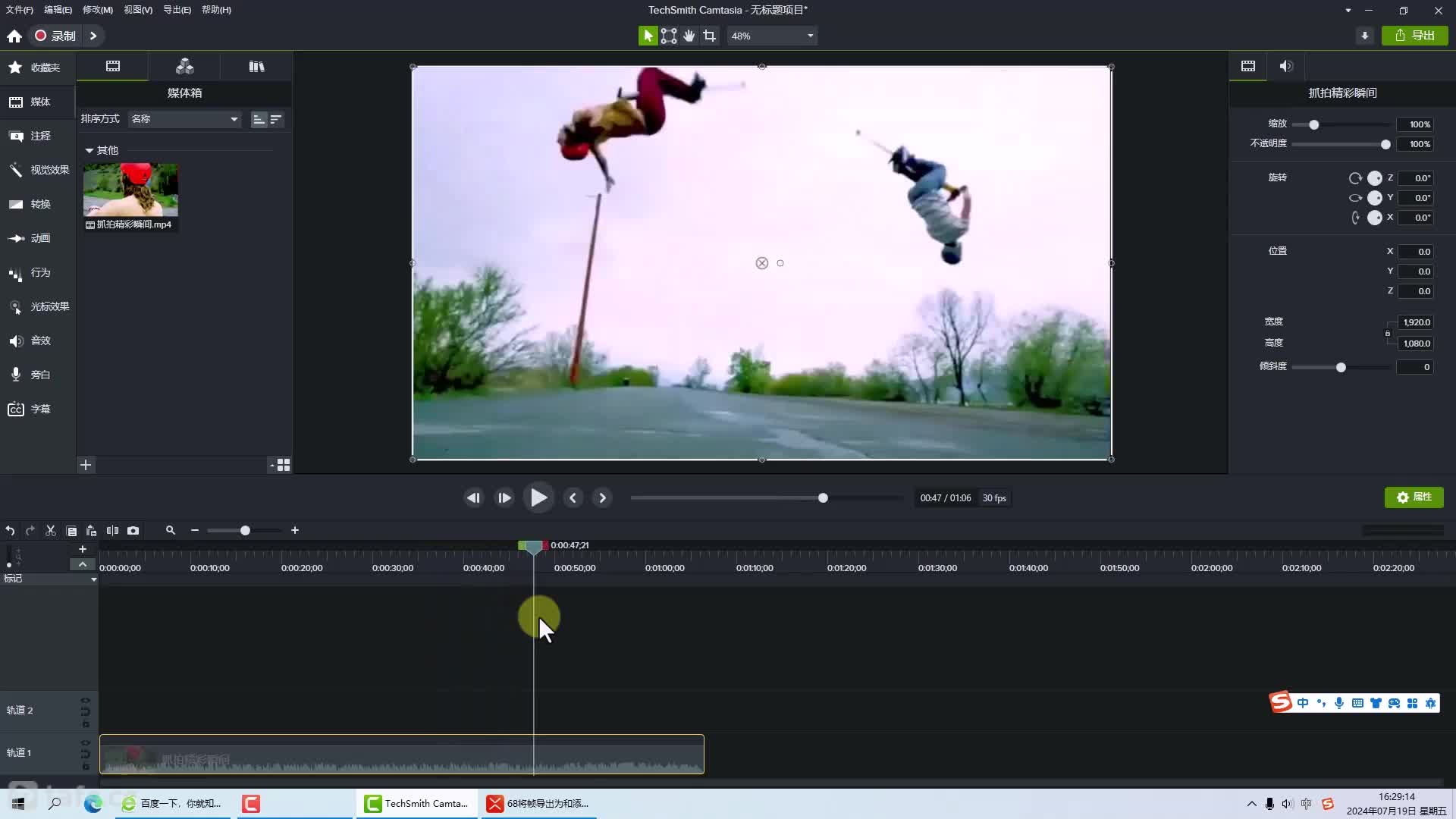Open the 编辑(E) menu
1456x819 pixels.
tap(58, 10)
